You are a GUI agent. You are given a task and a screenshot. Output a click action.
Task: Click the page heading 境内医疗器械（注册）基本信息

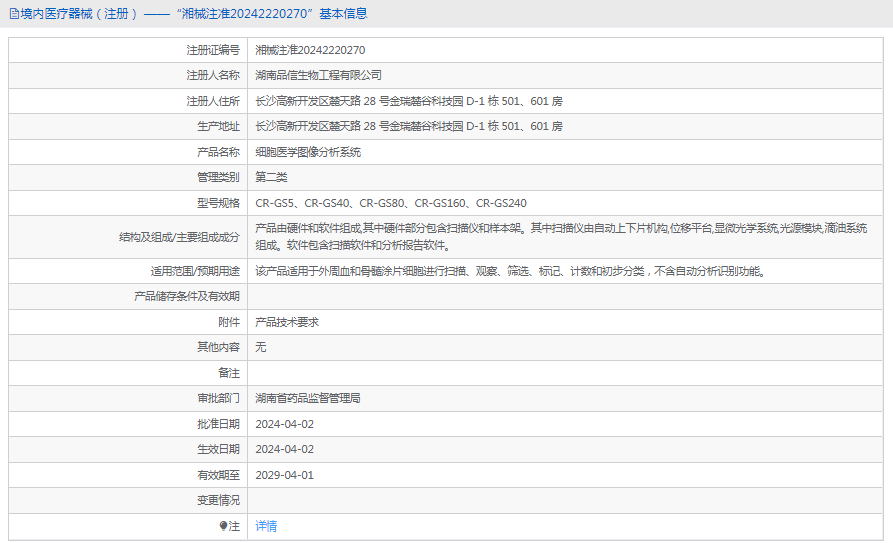point(194,14)
